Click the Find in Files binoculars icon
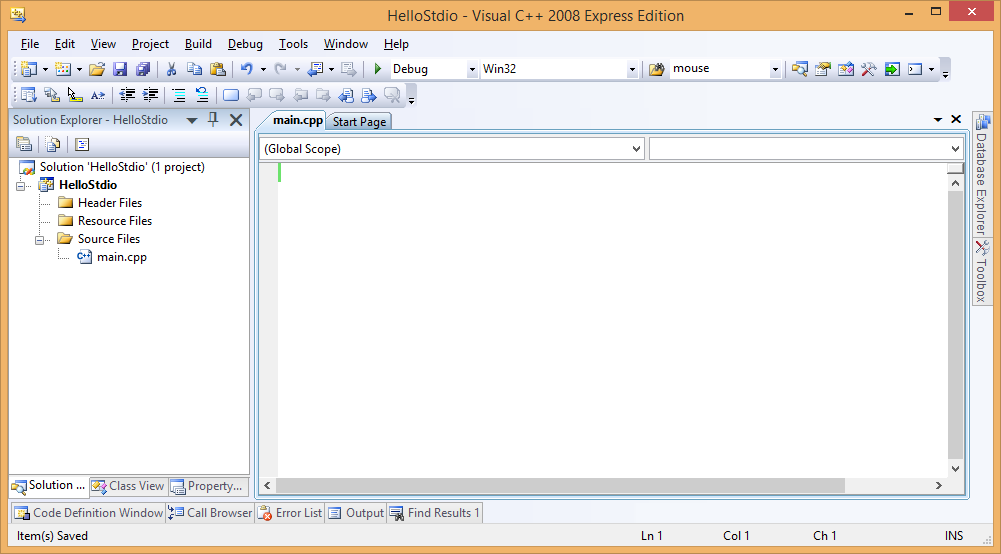This screenshot has width=1001, height=554. tap(656, 69)
